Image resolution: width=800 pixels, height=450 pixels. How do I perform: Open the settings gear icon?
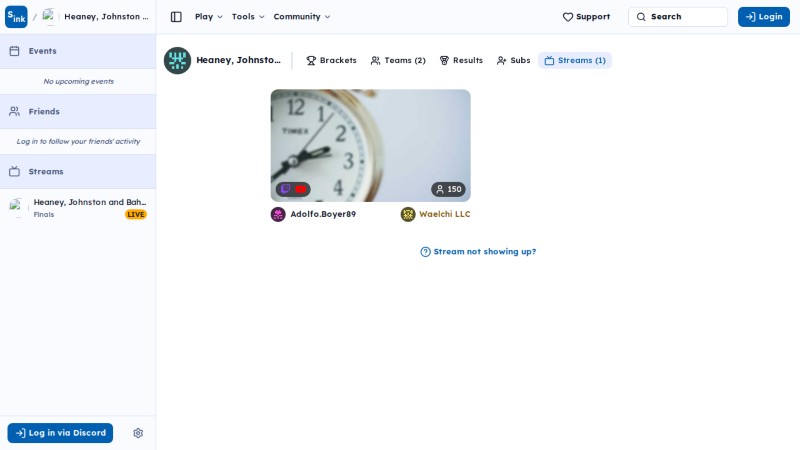(x=138, y=433)
